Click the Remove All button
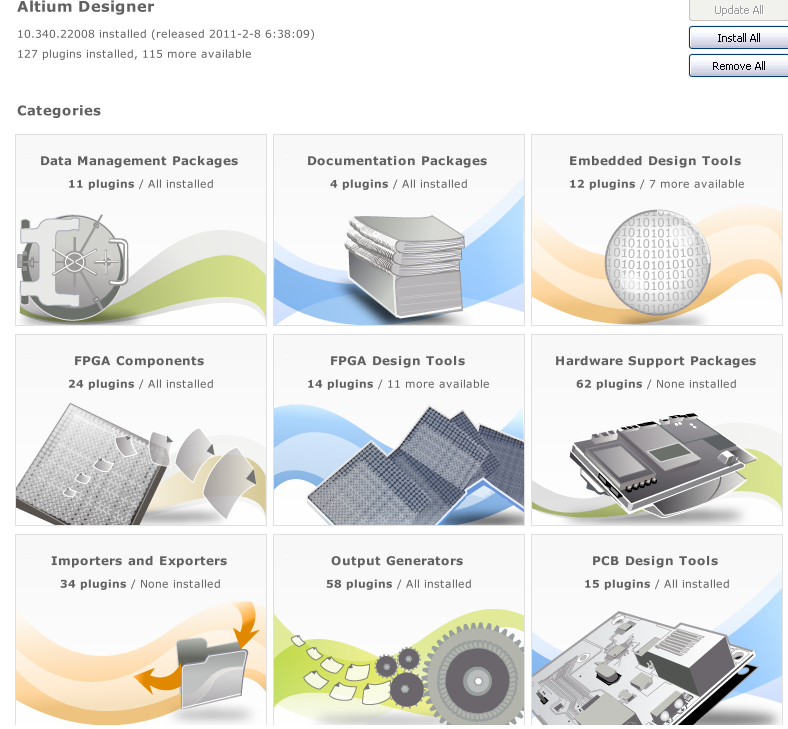This screenshot has width=788, height=729. (738, 66)
